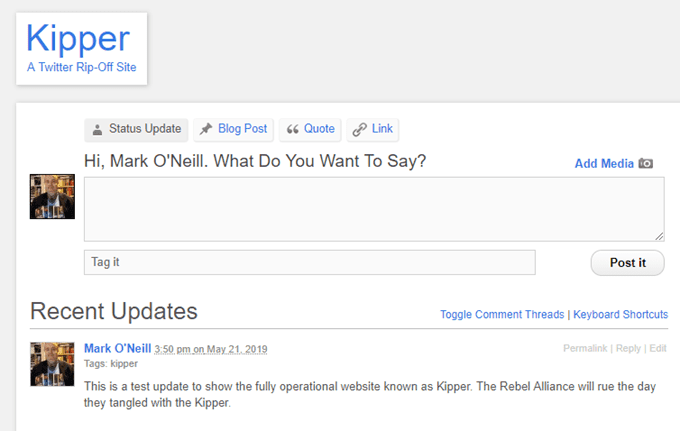Click the Kipper site title
The width and height of the screenshot is (680, 431).
(78, 39)
